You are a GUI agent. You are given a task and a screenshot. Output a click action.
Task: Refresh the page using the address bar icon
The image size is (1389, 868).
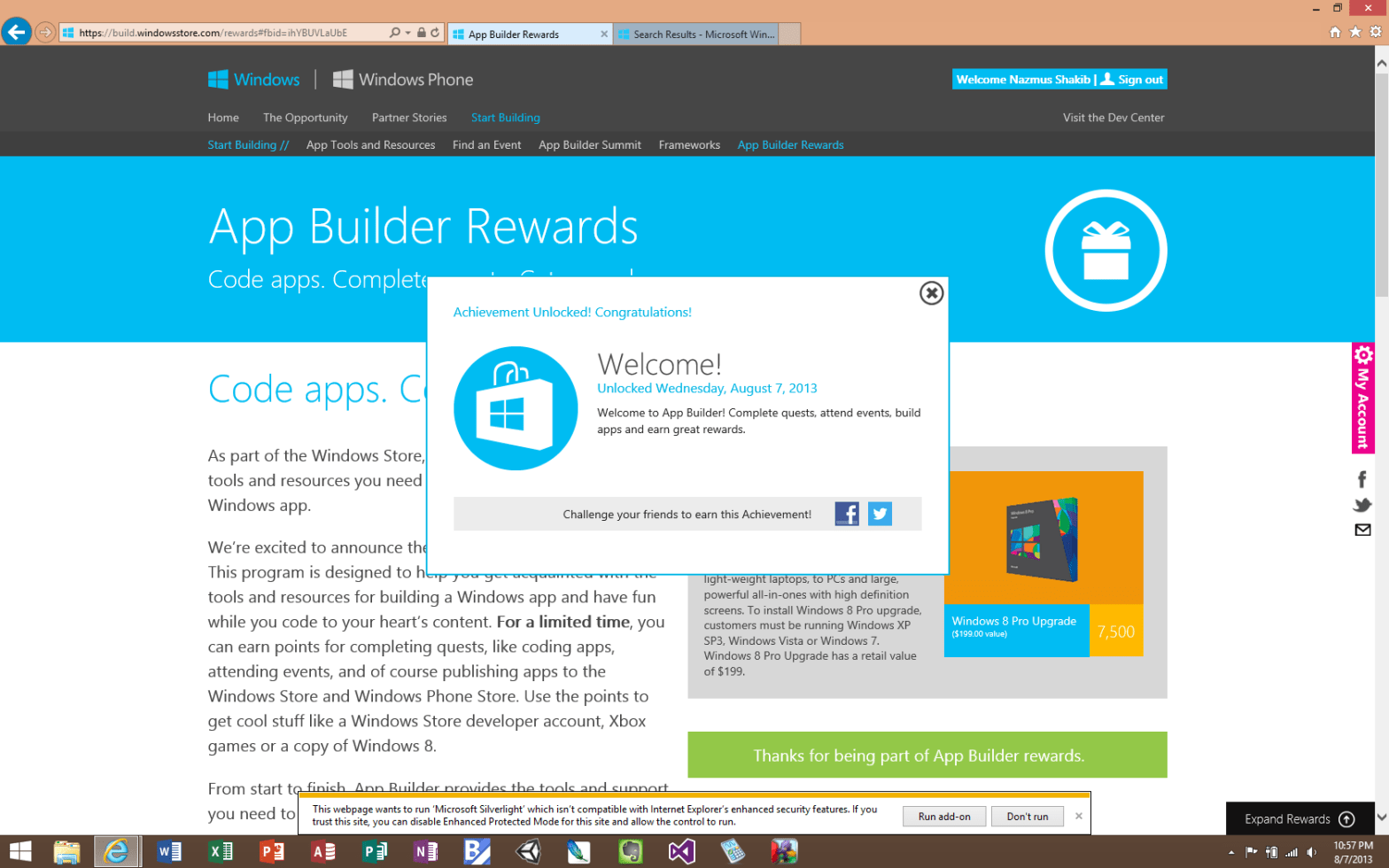coord(435,33)
